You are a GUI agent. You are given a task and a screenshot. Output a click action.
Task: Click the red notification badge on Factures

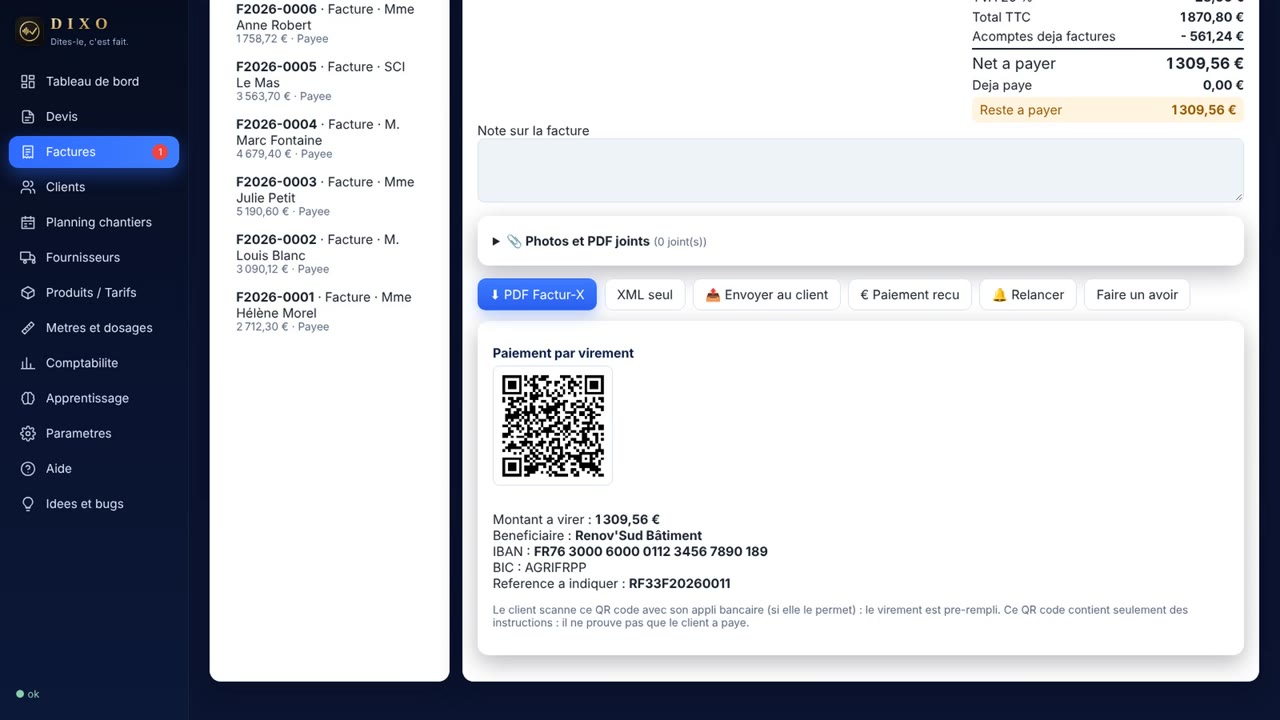pos(159,152)
